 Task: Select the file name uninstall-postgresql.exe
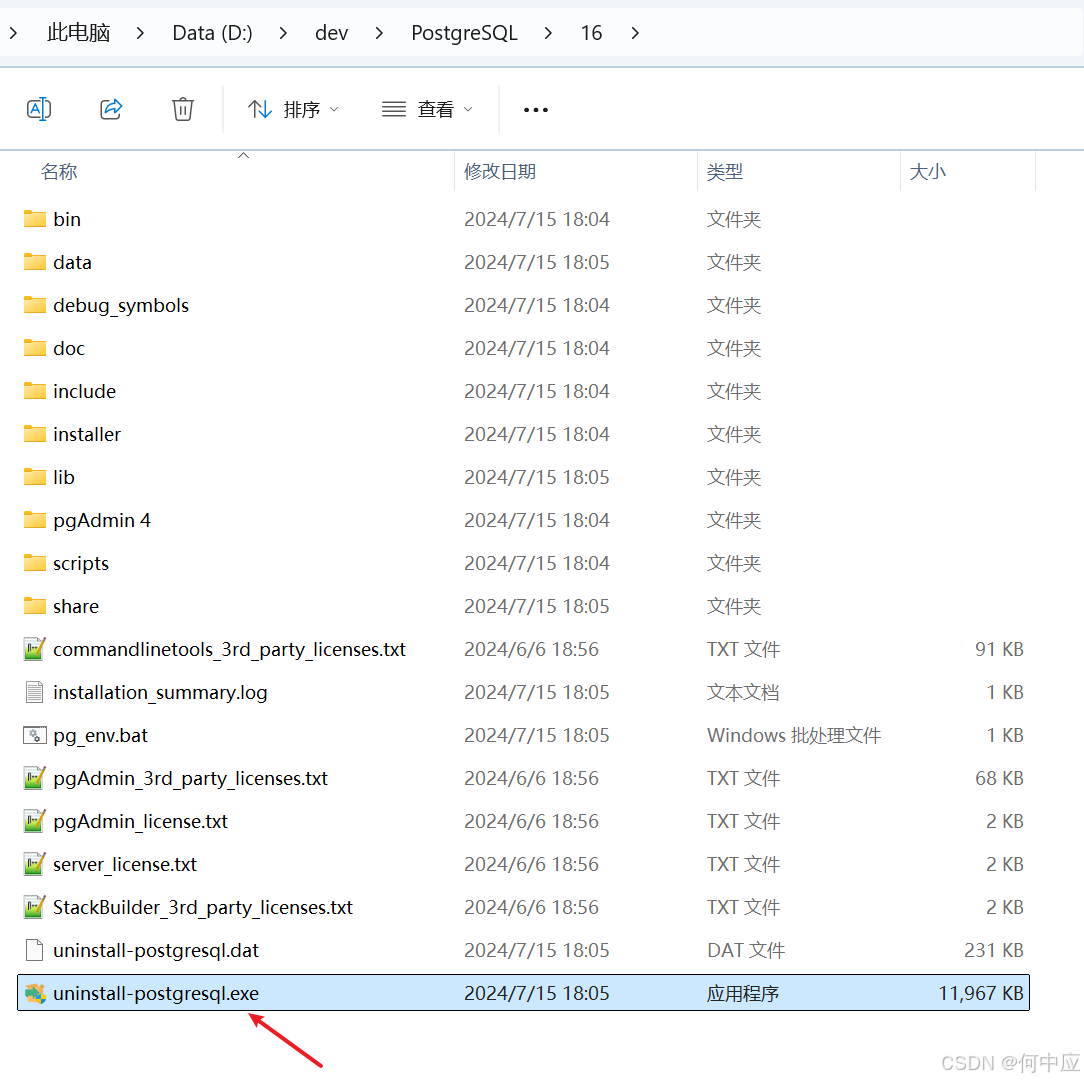click(x=156, y=994)
